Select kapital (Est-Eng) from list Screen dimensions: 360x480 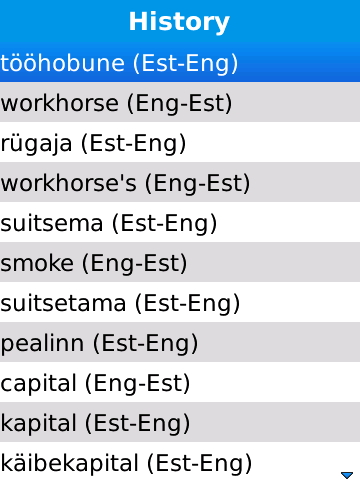(180, 422)
